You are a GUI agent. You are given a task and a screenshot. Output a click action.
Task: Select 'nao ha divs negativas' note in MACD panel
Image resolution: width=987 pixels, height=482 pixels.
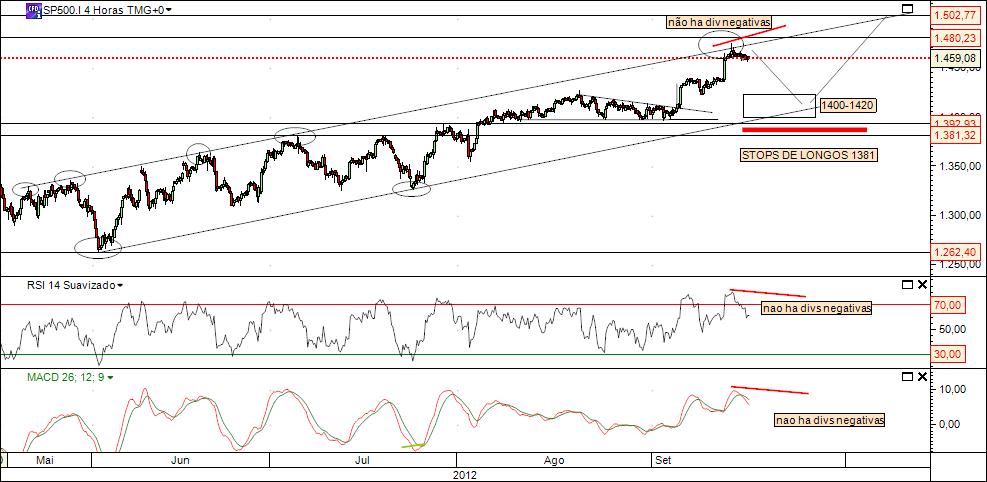pyautogui.click(x=829, y=420)
